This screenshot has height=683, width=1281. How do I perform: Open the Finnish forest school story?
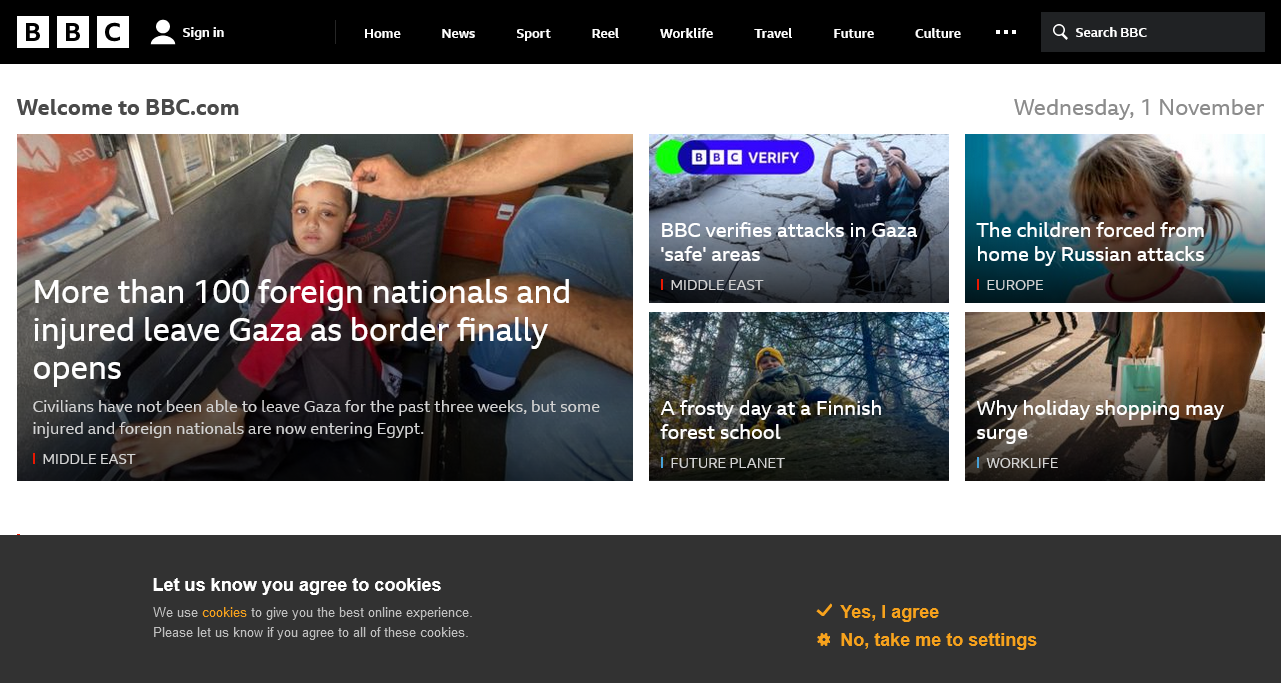click(771, 420)
